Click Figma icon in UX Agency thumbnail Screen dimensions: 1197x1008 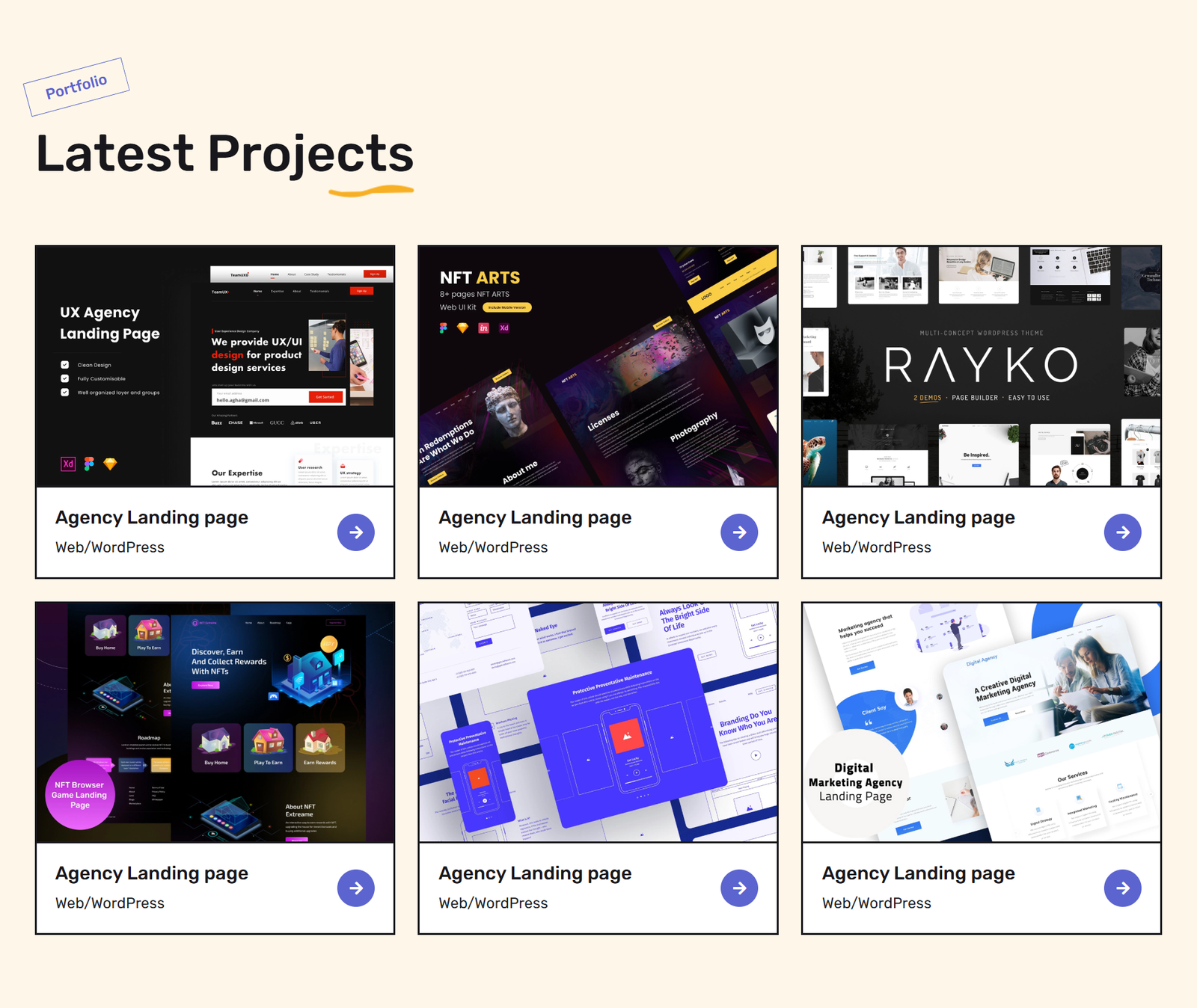(89, 464)
